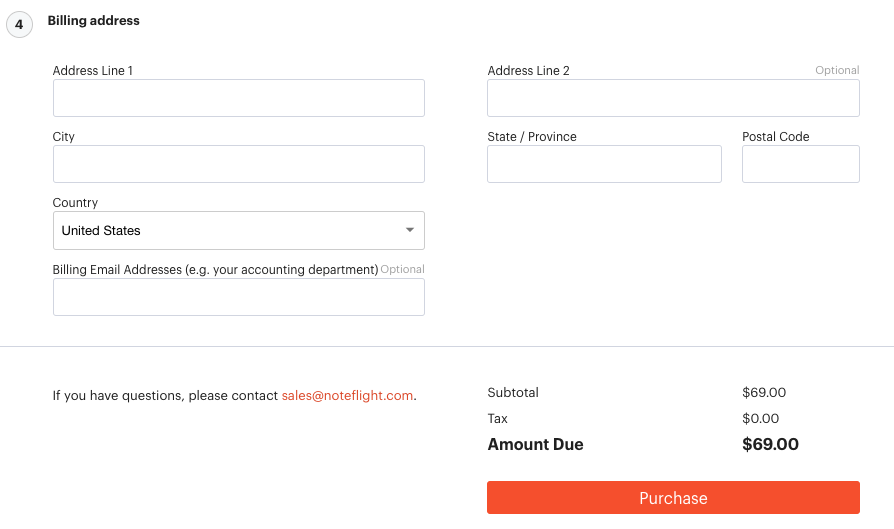This screenshot has width=894, height=529.
Task: Click the Address Line 1 label
Action: (x=92, y=71)
